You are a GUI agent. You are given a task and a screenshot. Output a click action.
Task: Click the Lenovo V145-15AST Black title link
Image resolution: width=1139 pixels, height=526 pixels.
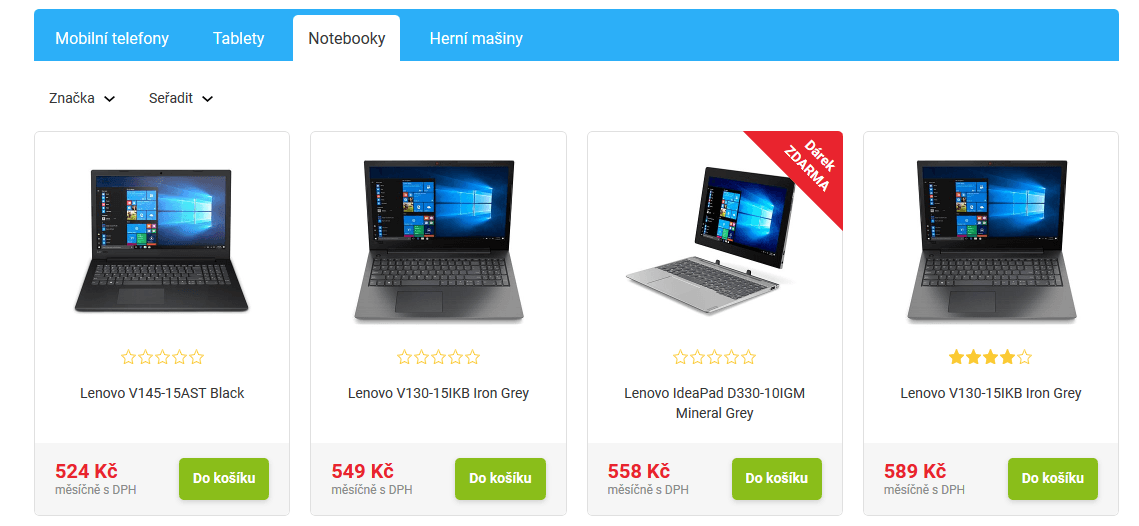pyautogui.click(x=162, y=393)
